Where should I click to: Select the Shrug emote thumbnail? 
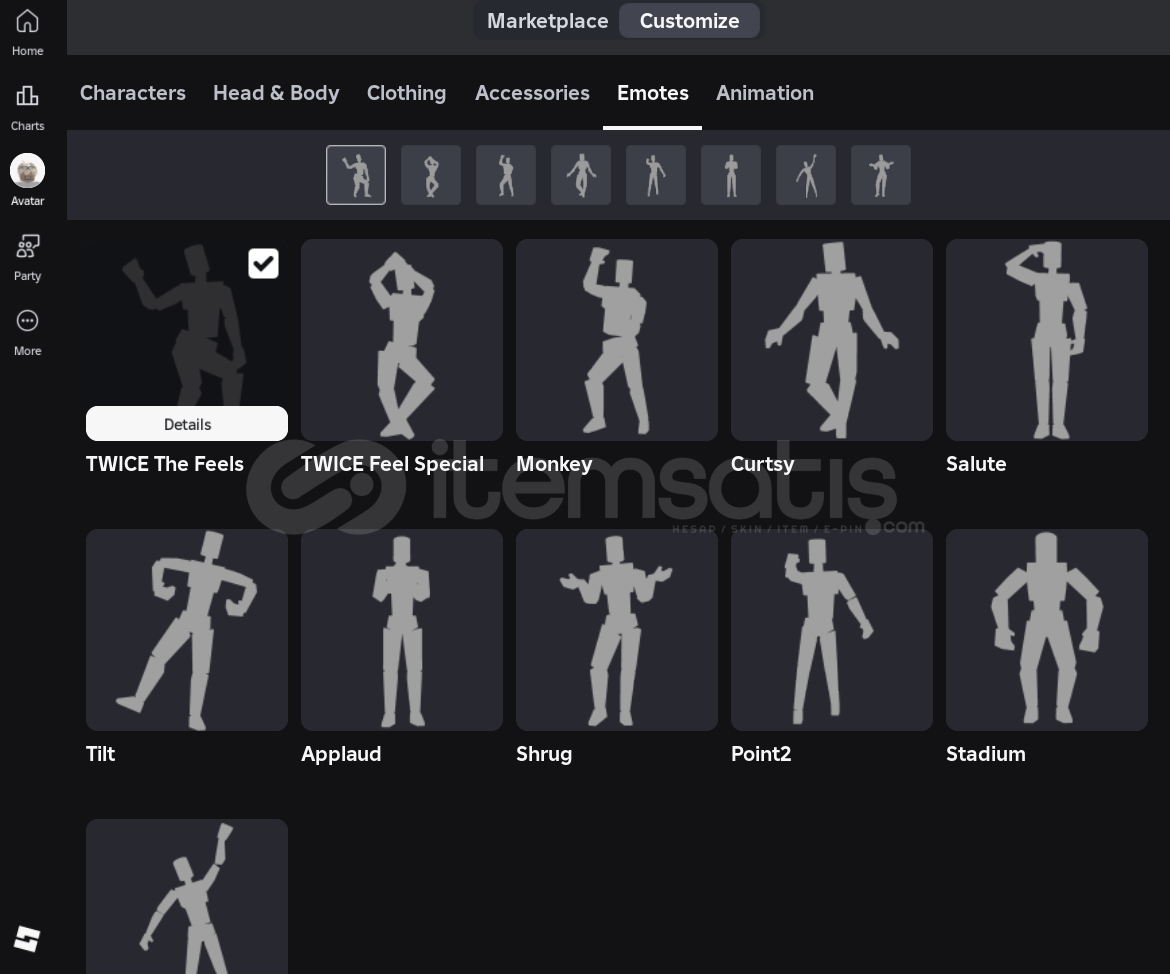coord(616,630)
